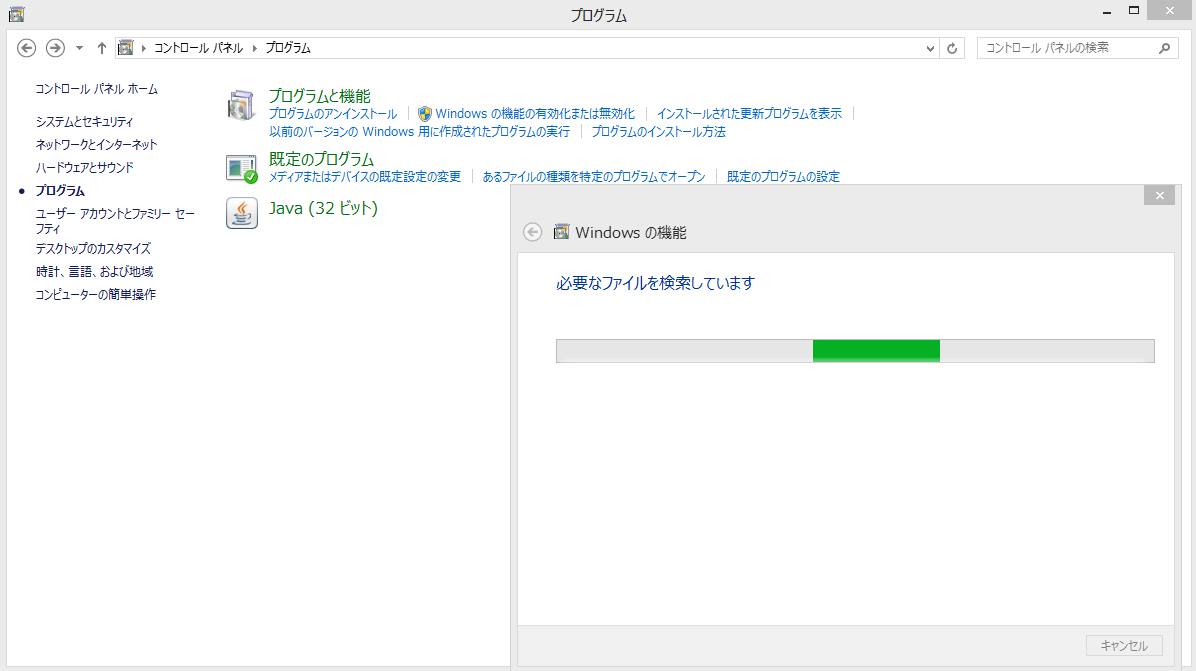Click the プログラムと機能 icon

241,105
